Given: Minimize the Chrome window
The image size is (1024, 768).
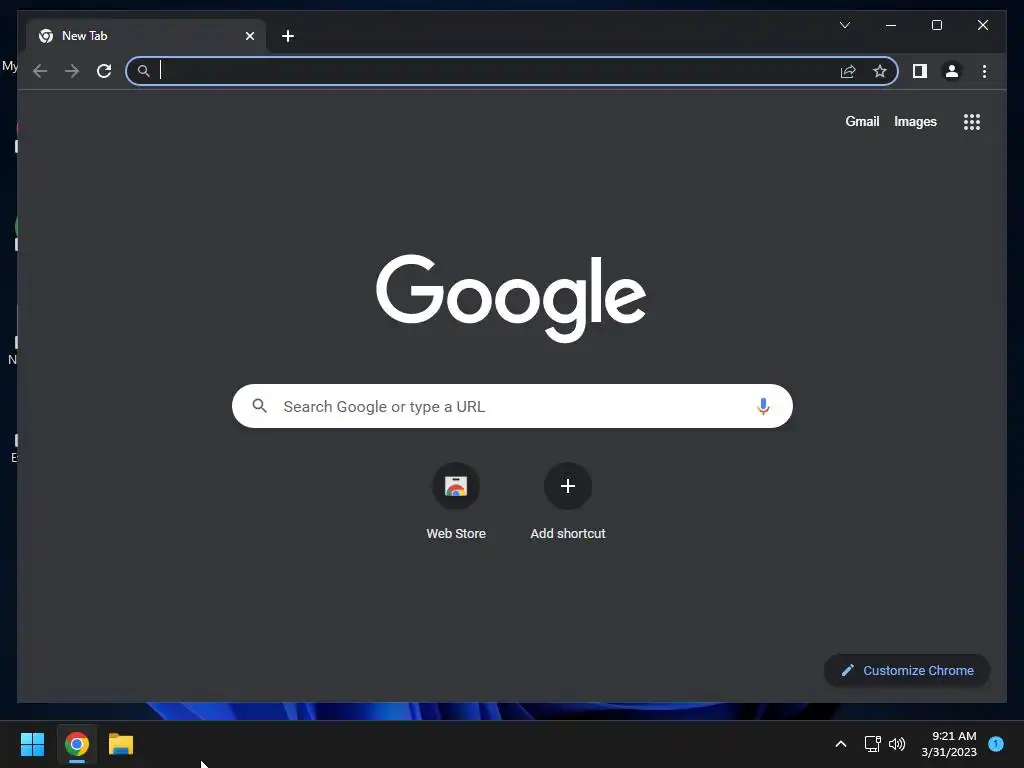Looking at the screenshot, I should click(x=891, y=25).
